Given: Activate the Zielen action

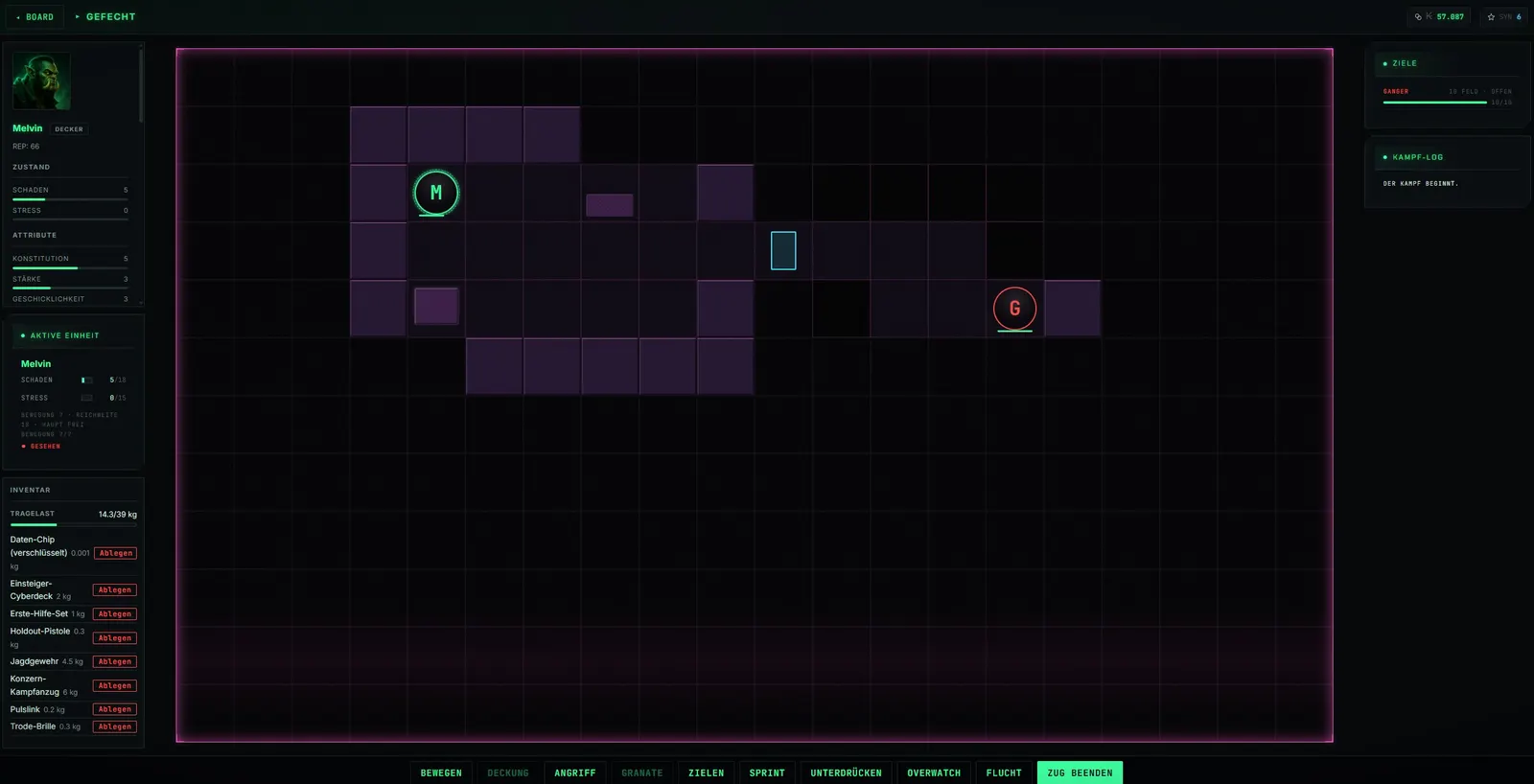Looking at the screenshot, I should coord(707,772).
